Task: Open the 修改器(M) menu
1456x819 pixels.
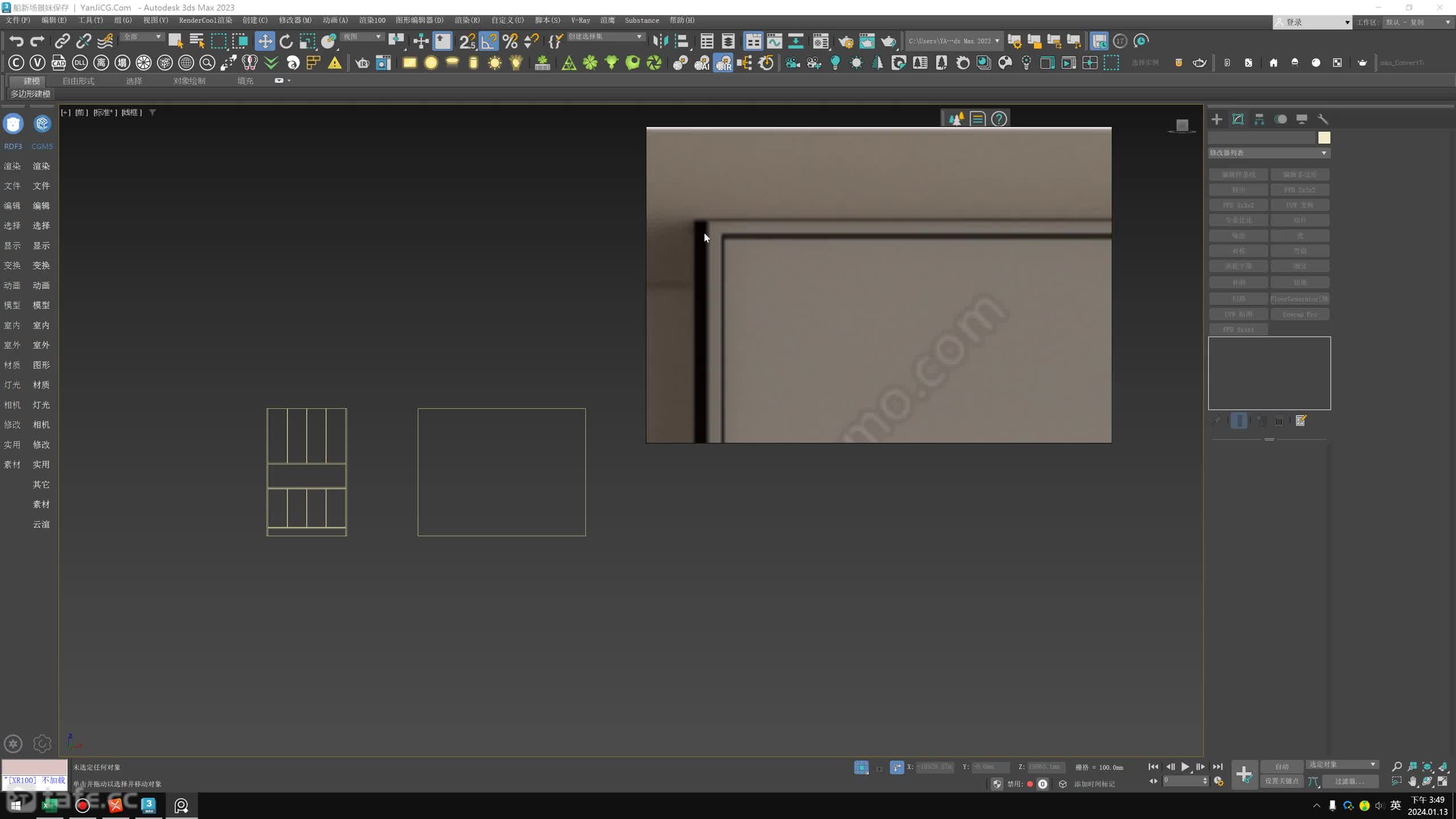Action: pos(295,20)
